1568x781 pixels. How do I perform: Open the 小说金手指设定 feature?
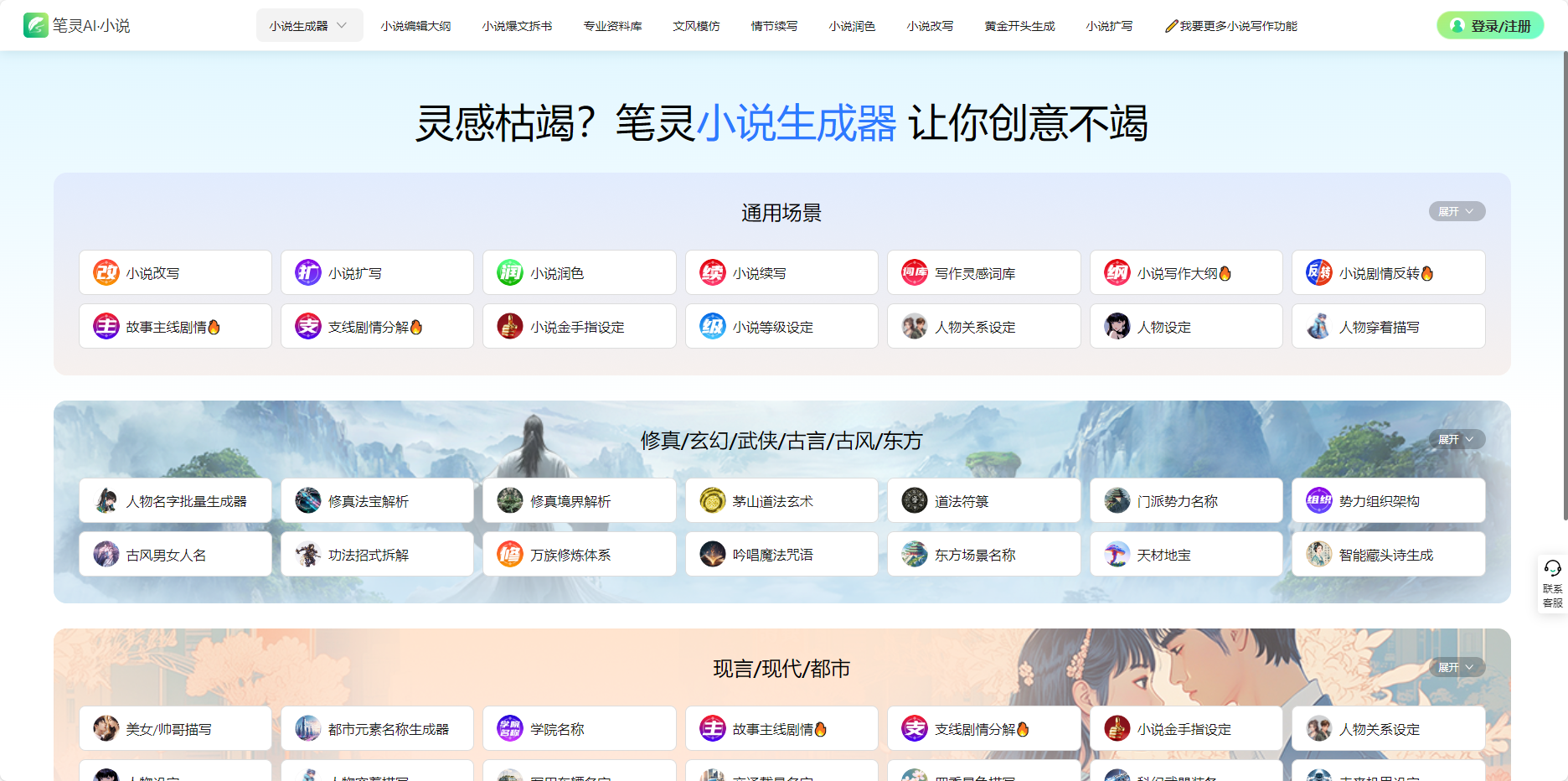579,326
